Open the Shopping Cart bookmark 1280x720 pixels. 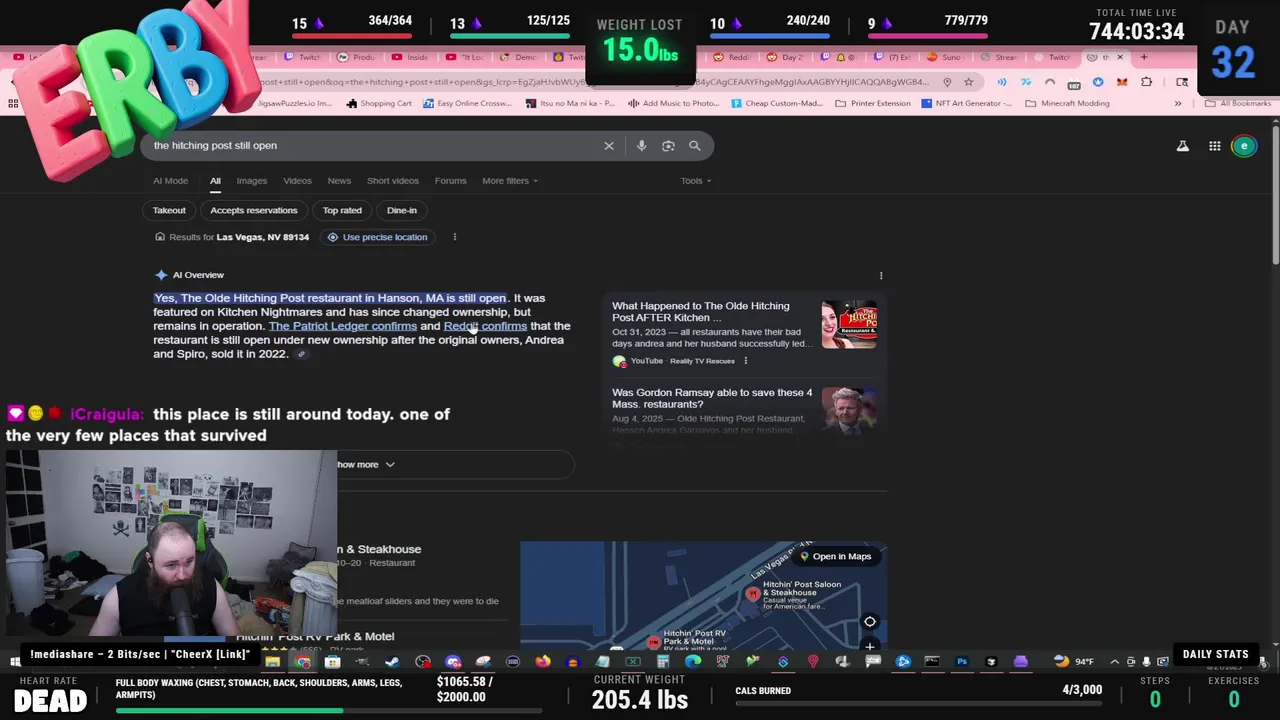[379, 103]
